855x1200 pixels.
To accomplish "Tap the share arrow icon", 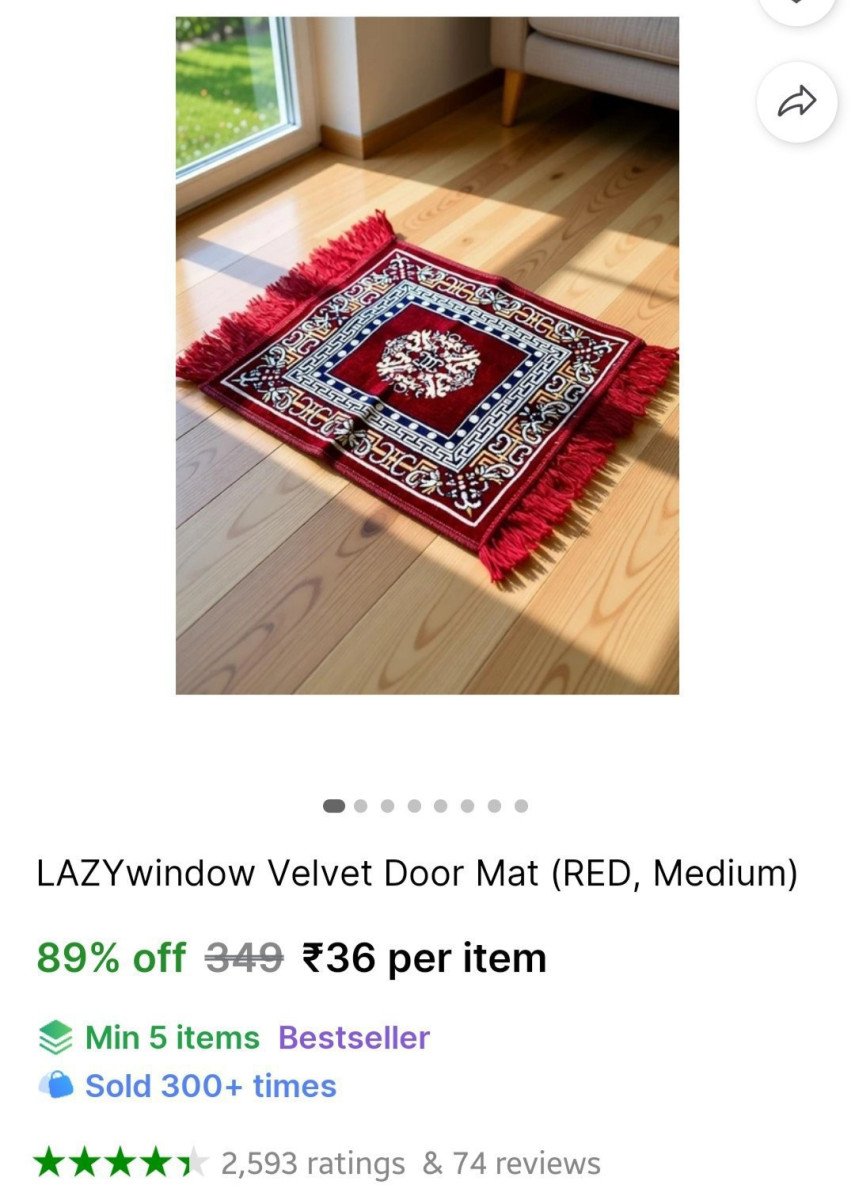I will pyautogui.click(x=797, y=101).
